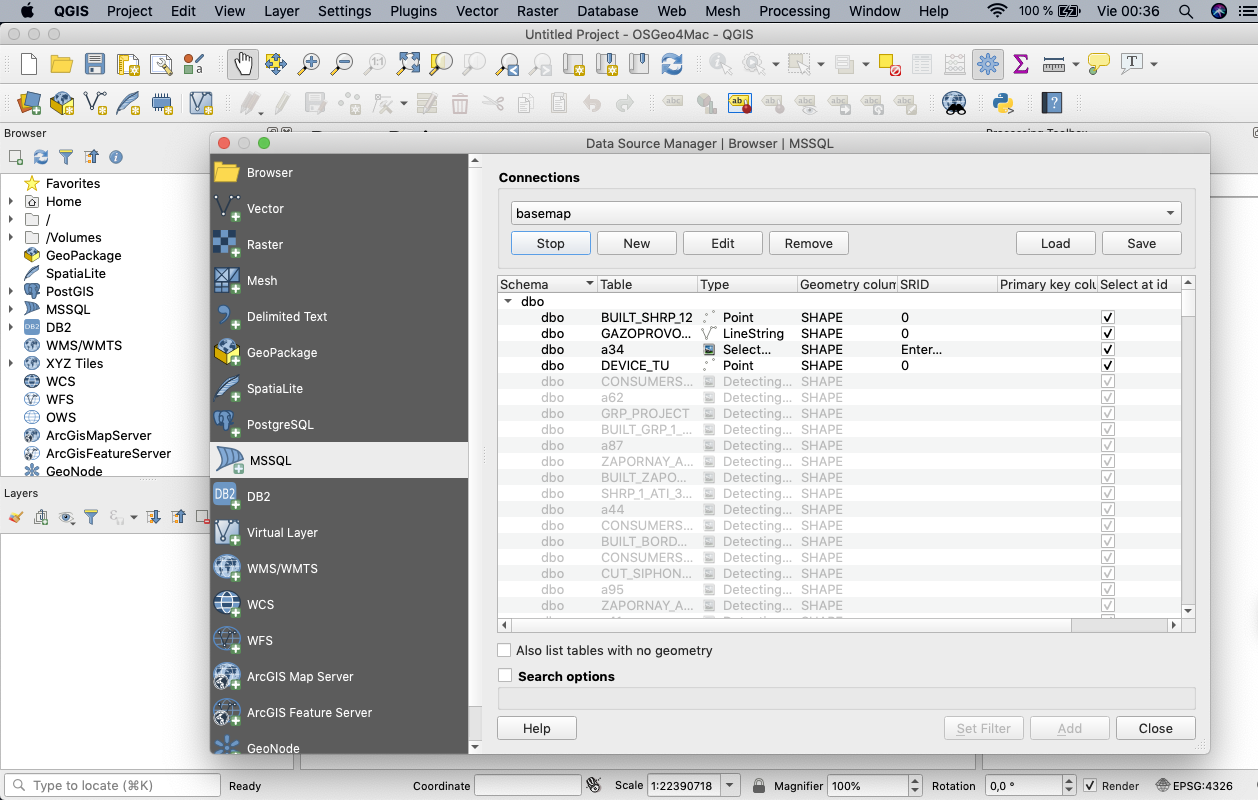Click the Zoom Full extent icon
Viewport: 1258px width, 800px height.
coord(408,64)
